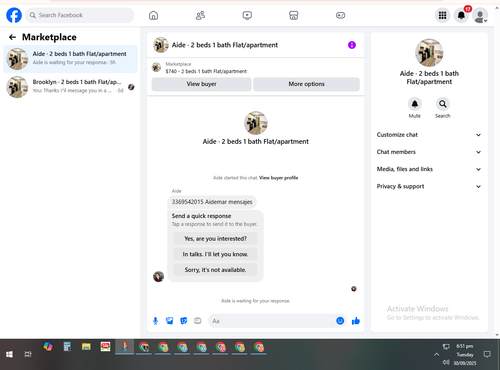Image resolution: width=500 pixels, height=370 pixels.
Task: Open the Marketplace tab in top navigation
Action: pos(294,15)
